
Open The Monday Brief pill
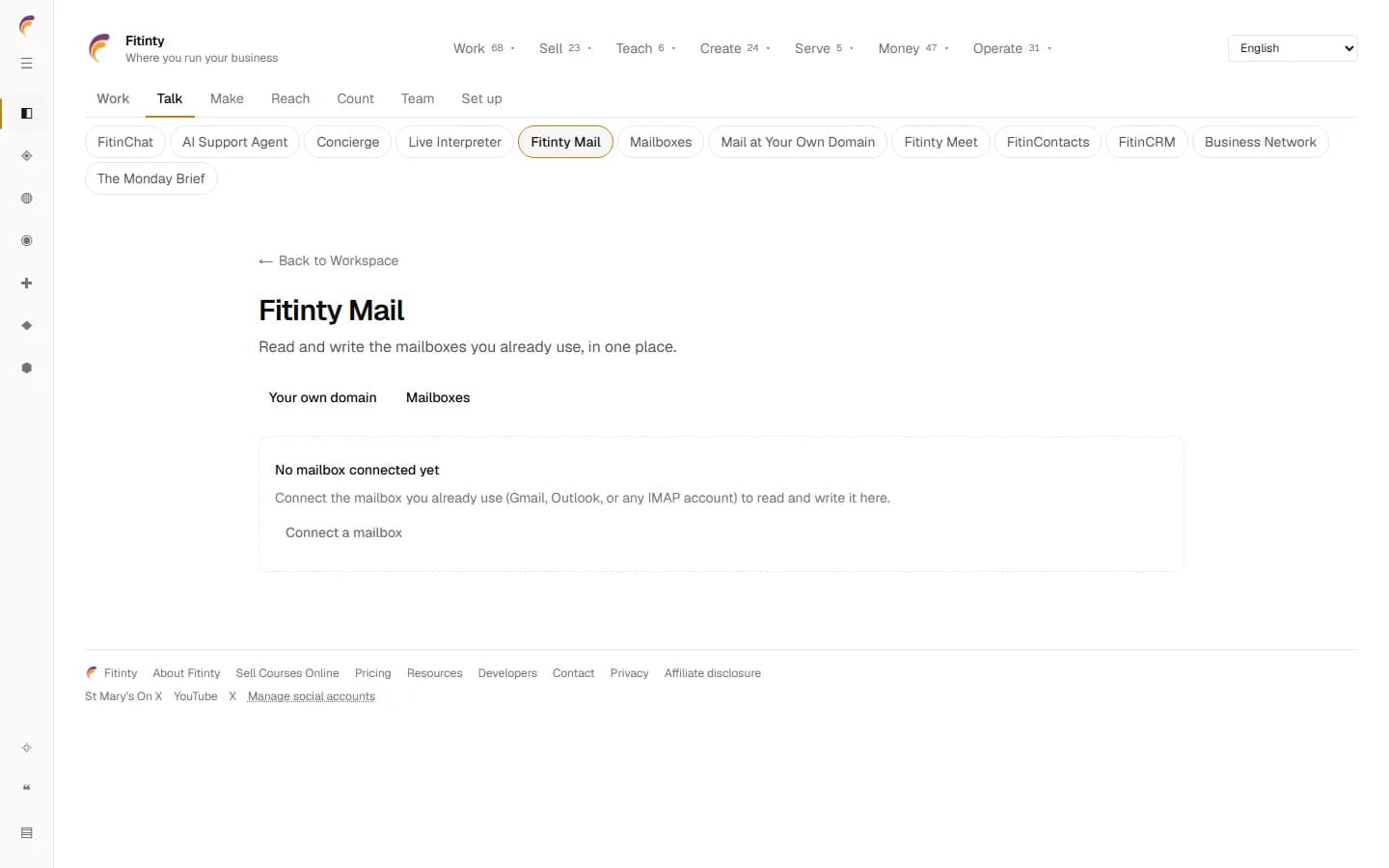(x=151, y=178)
